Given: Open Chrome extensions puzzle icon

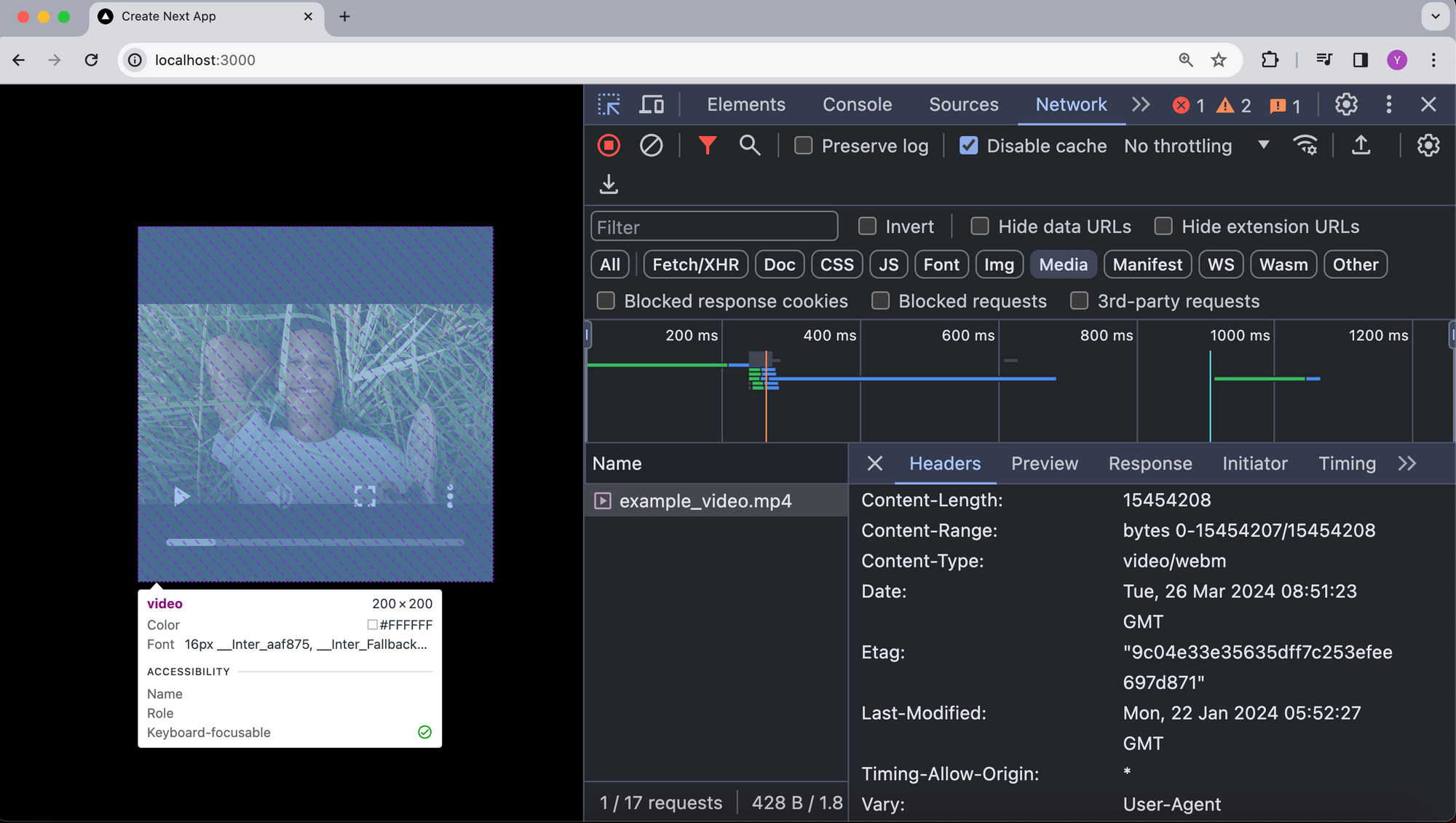Looking at the screenshot, I should click(x=1270, y=60).
